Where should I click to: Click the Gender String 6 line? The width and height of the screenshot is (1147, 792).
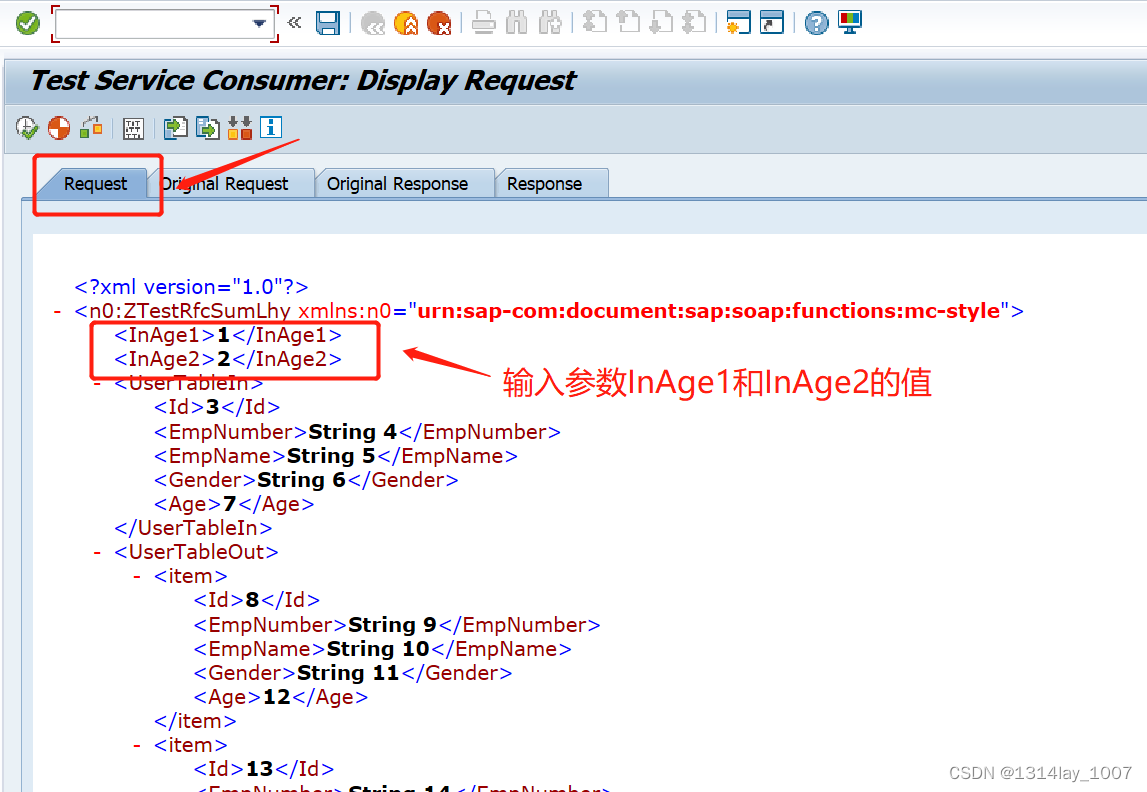click(x=306, y=480)
